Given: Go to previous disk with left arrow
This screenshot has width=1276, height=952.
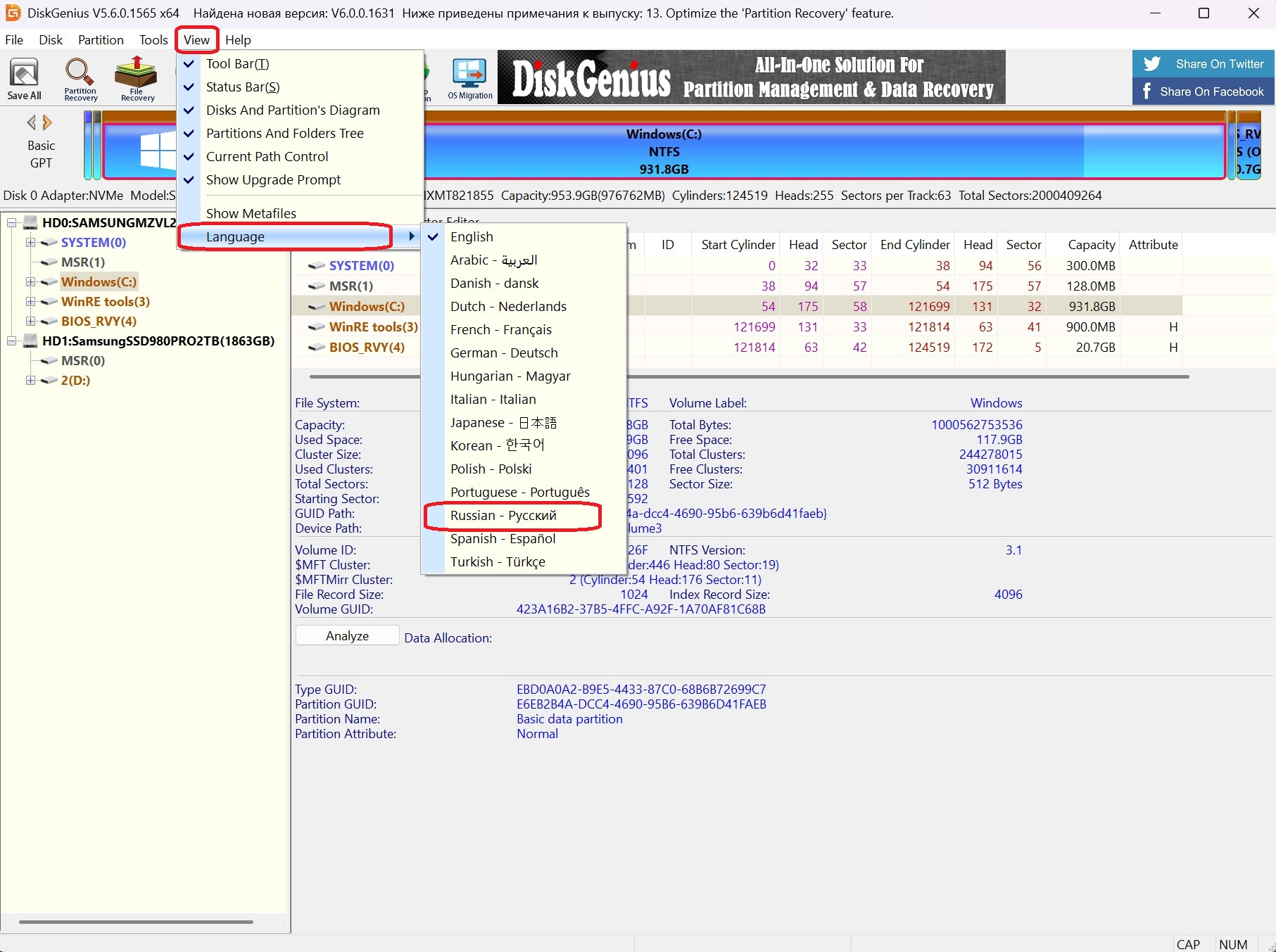Looking at the screenshot, I should pyautogui.click(x=31, y=123).
